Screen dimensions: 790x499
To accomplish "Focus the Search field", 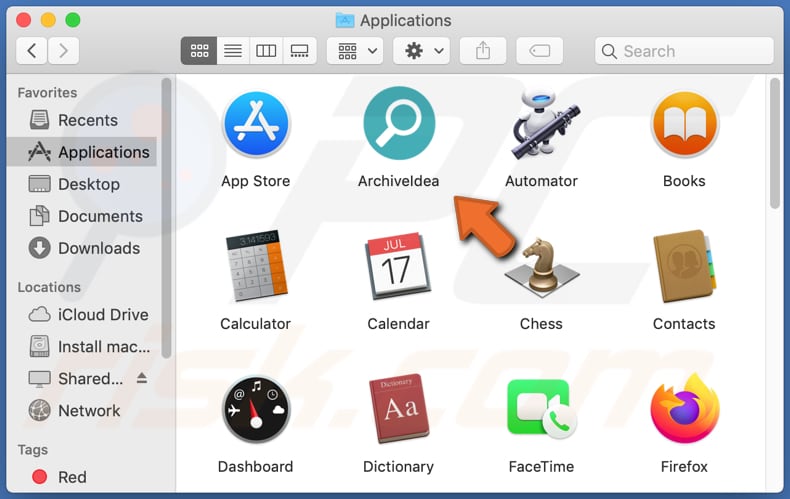I will tap(684, 51).
